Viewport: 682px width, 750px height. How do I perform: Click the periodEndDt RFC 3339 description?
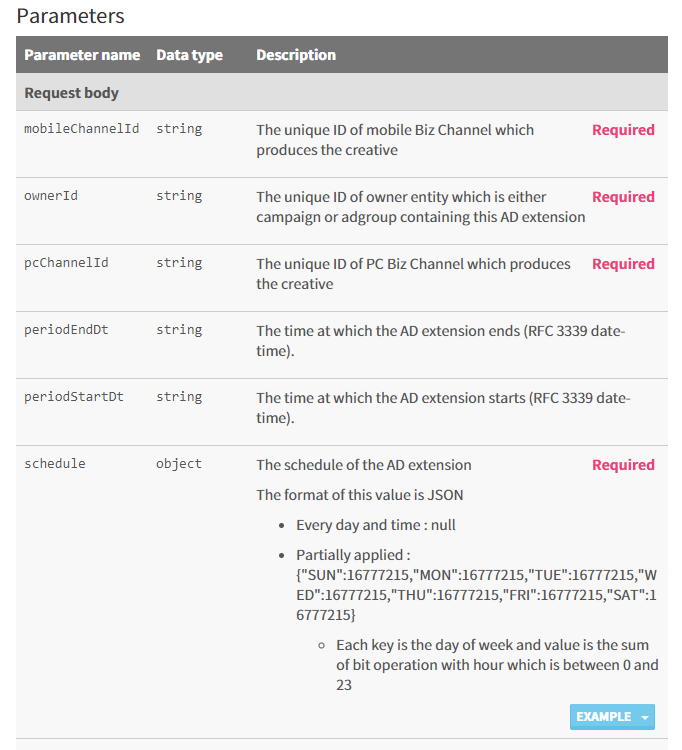point(440,341)
